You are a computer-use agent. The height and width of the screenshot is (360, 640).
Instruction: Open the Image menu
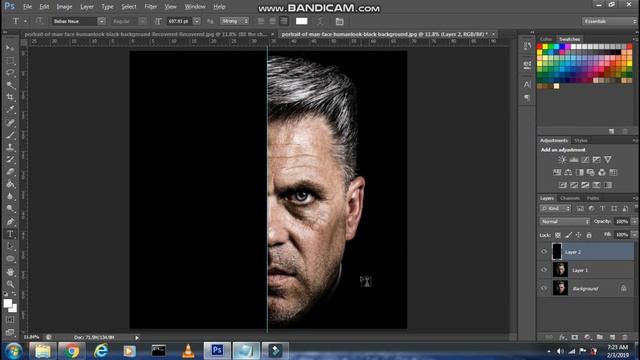click(x=64, y=7)
